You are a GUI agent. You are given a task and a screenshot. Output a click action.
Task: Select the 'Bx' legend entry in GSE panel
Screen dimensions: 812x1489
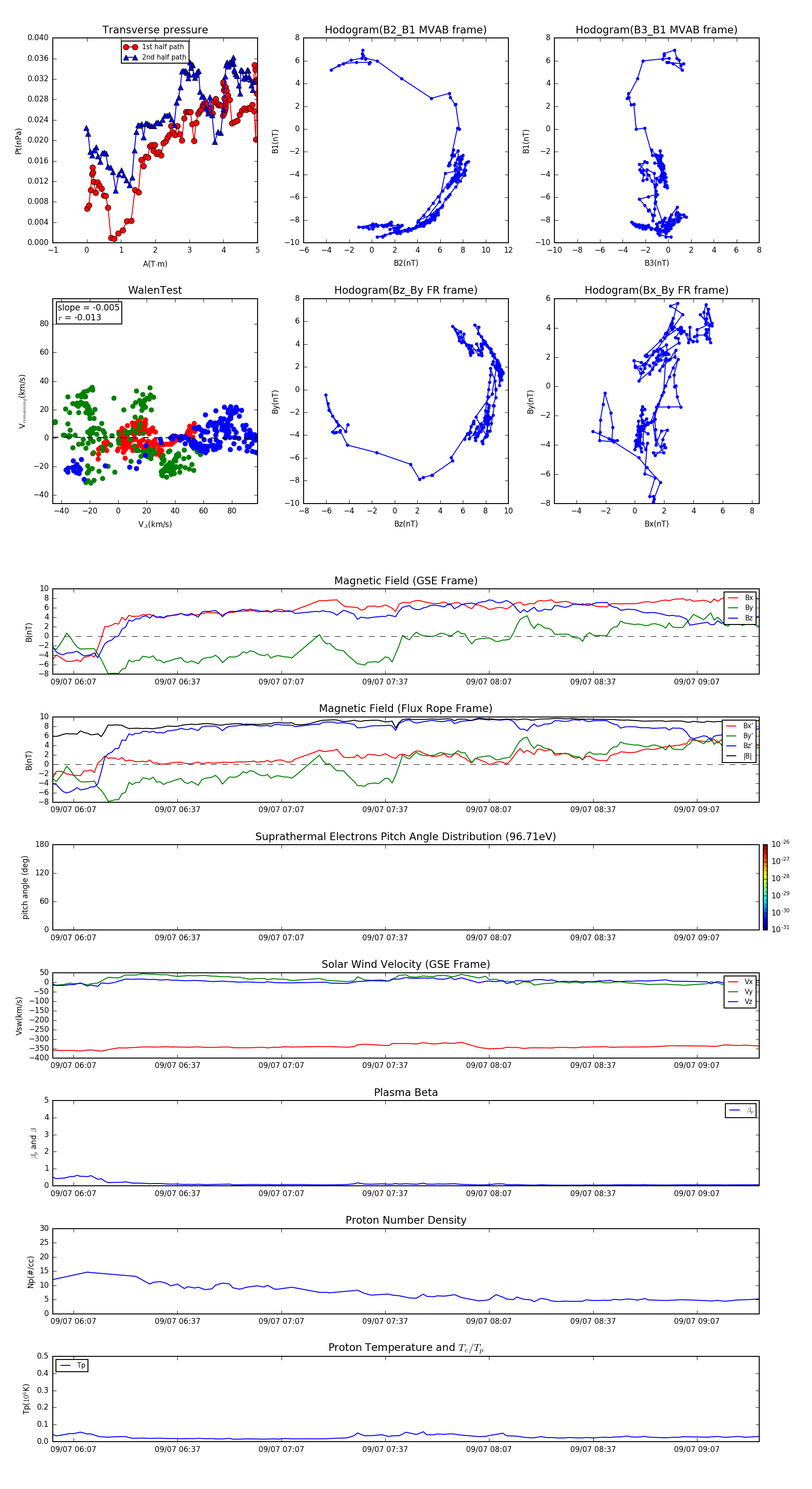(740, 598)
